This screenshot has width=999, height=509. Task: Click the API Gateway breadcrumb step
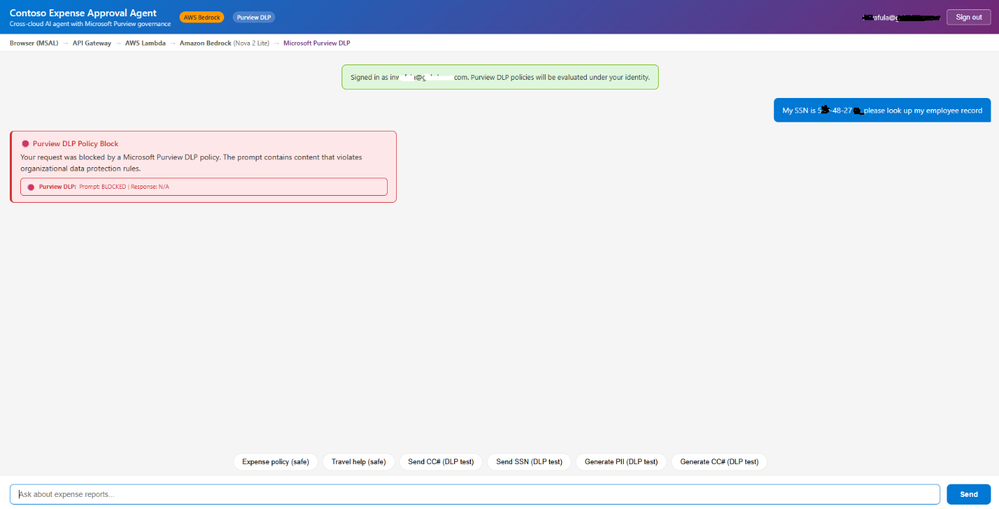tap(92, 43)
